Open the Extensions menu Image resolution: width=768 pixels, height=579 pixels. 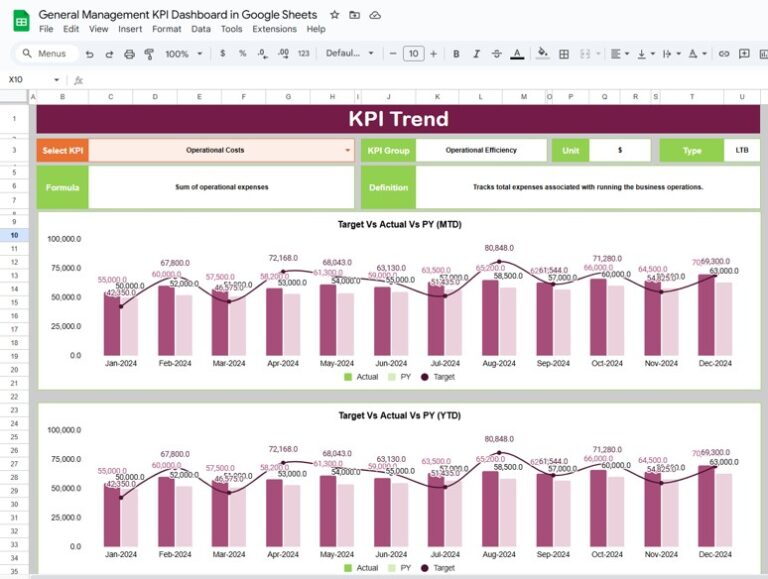click(x=274, y=29)
